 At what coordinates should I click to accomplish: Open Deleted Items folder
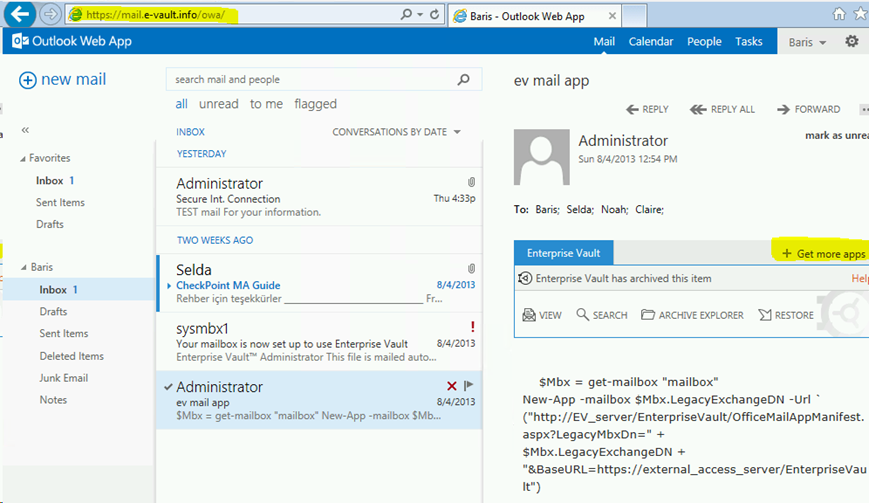[71, 356]
